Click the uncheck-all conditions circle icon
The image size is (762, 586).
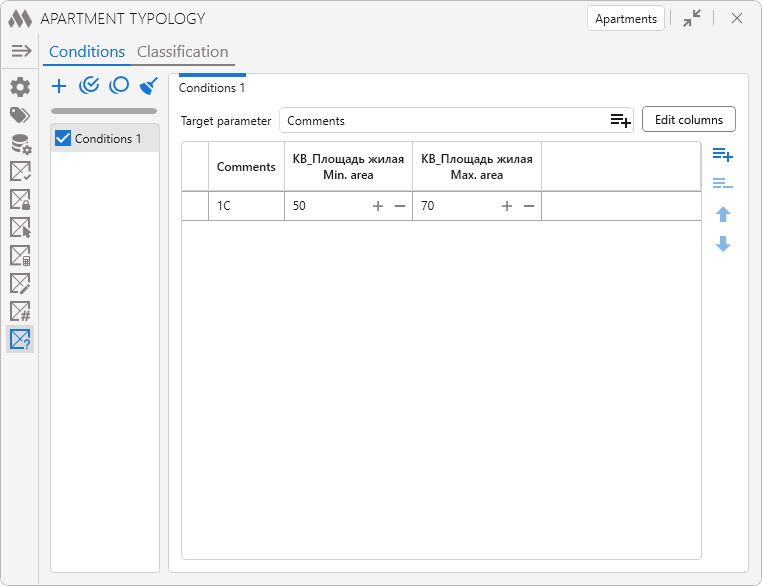pyautogui.click(x=119, y=86)
